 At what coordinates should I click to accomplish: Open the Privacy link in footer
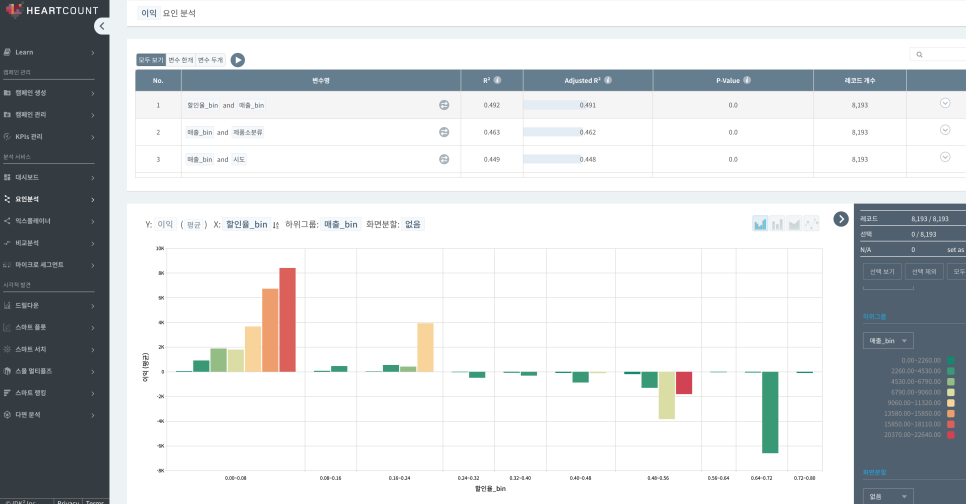point(68,502)
